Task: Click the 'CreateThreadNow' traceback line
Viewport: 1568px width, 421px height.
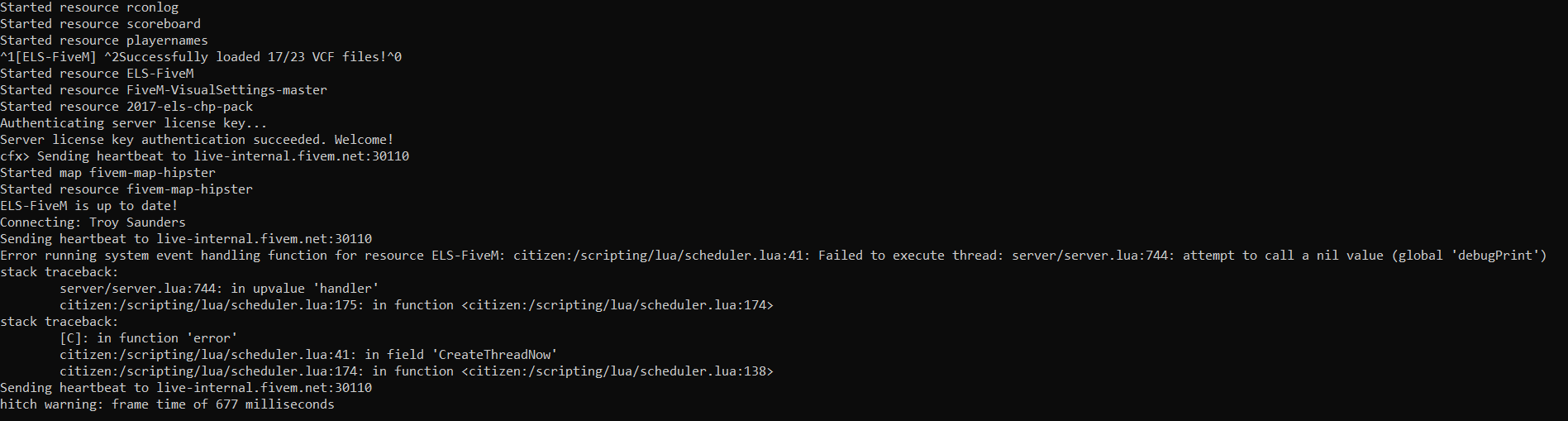Action: [308, 355]
